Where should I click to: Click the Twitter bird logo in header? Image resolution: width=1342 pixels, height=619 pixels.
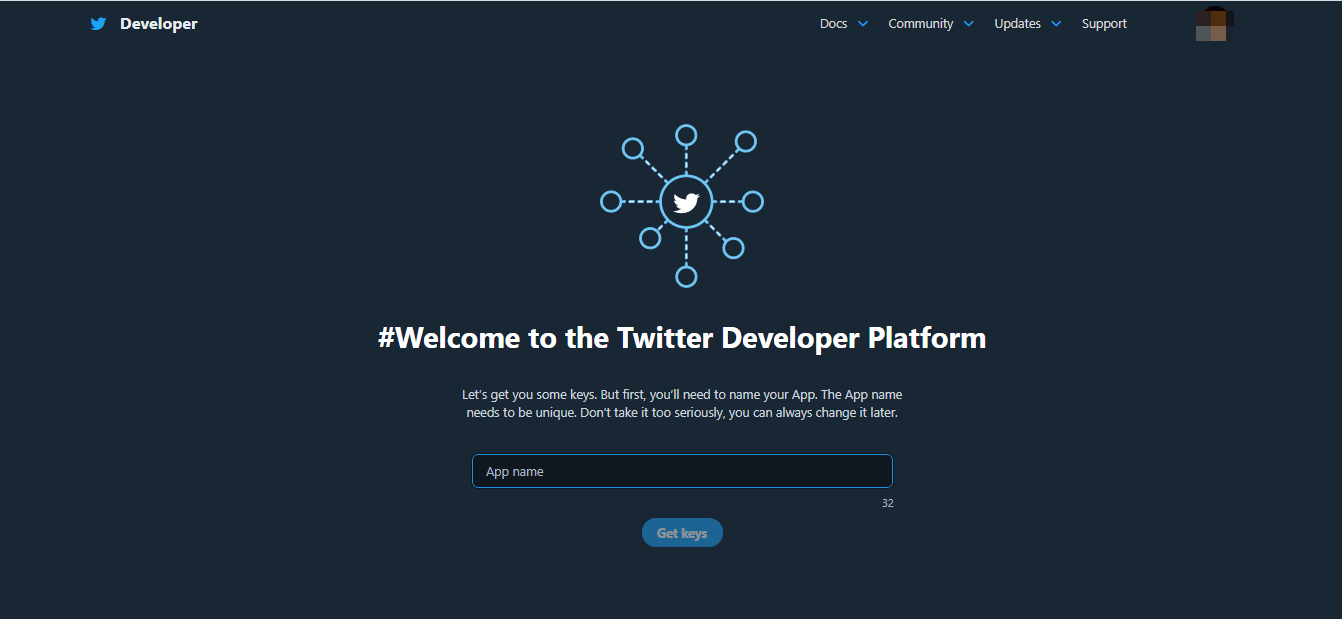[x=98, y=24]
